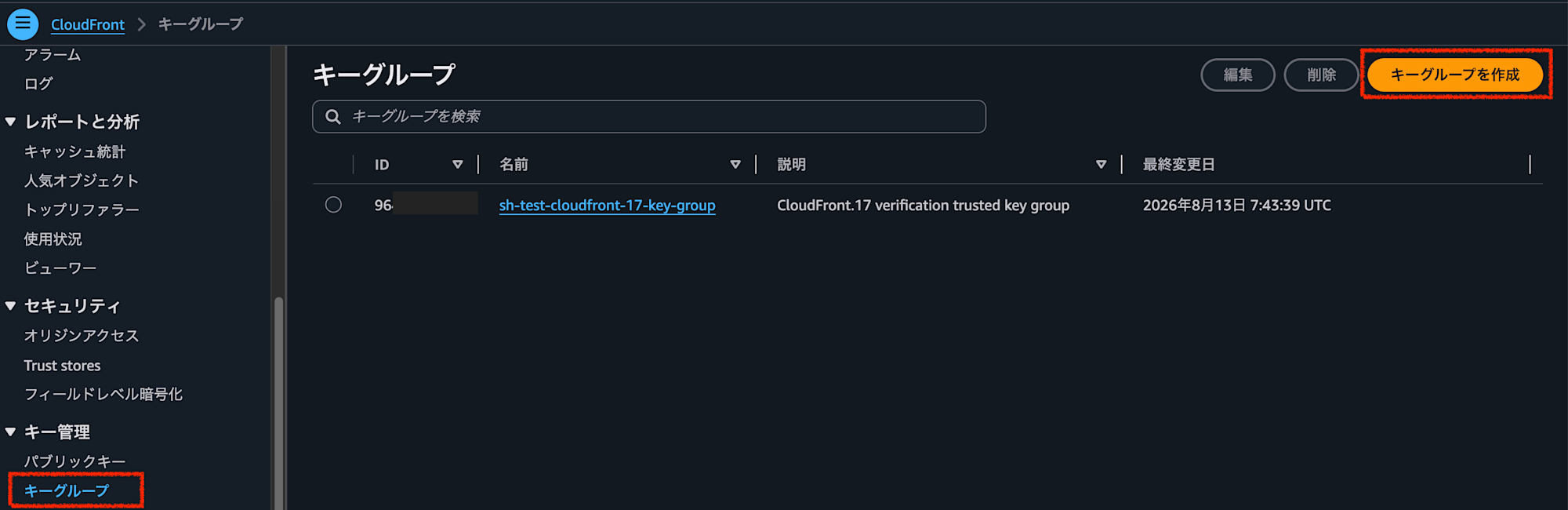
Task: Open パブリックキー in the sidebar
Action: click(x=74, y=461)
